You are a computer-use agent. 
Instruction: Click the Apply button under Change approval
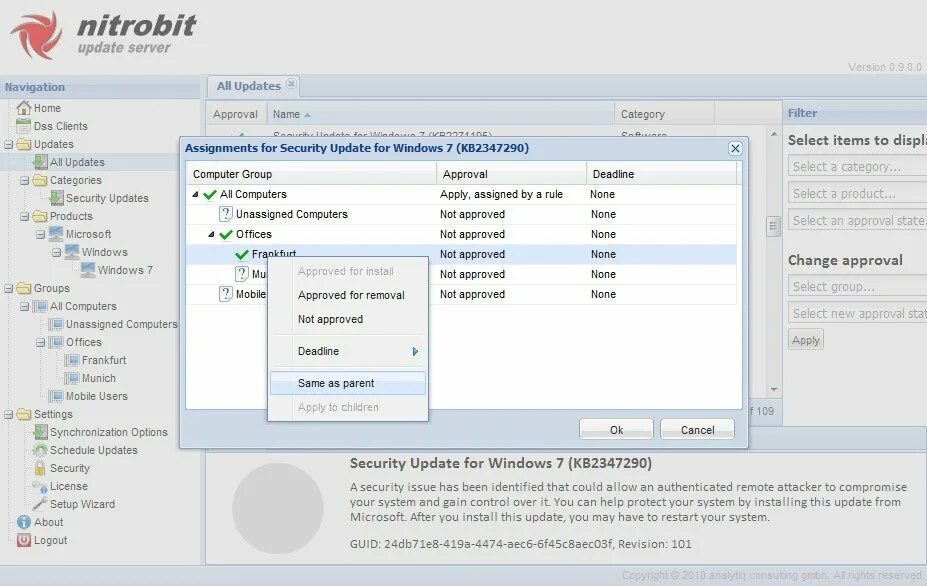tap(806, 340)
